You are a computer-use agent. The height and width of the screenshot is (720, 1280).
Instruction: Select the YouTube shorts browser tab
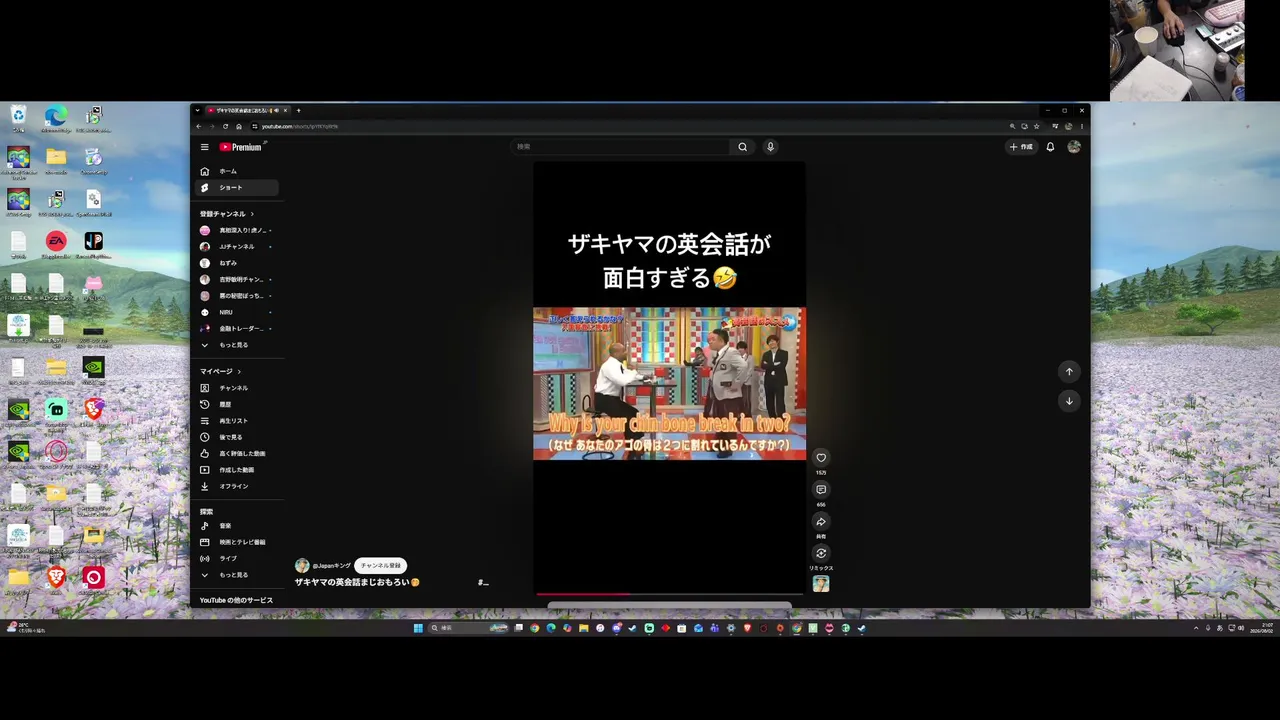(247, 110)
